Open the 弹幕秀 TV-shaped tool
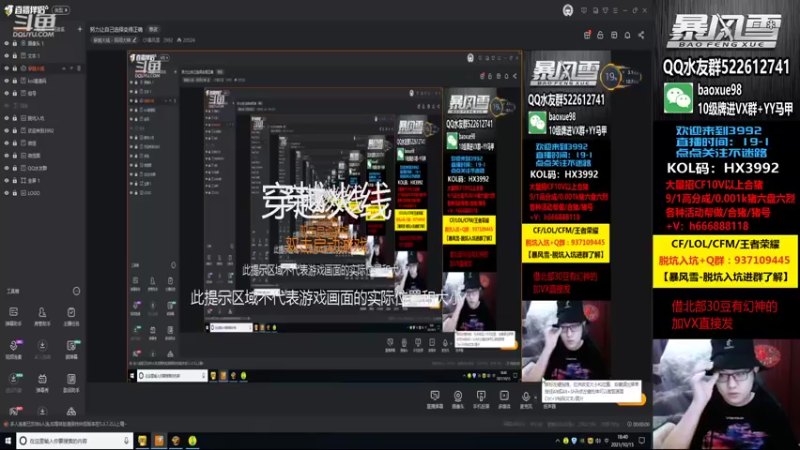Screen dimensions: 800x450 (42, 382)
